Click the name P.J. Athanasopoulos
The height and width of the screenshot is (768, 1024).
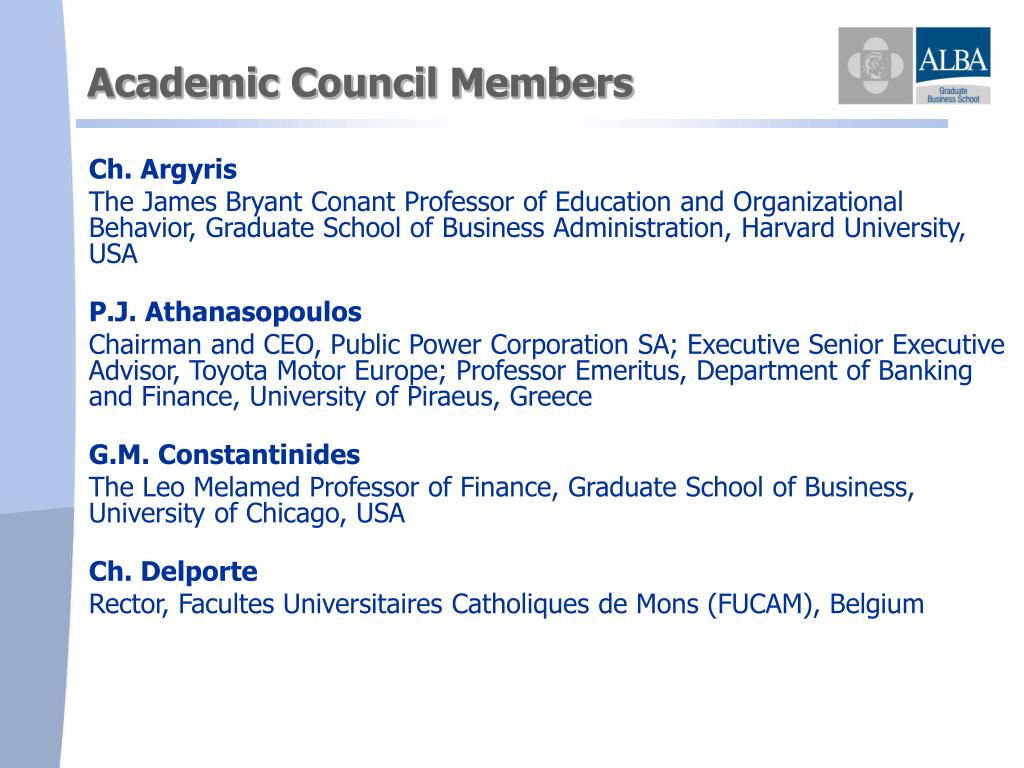tap(225, 312)
